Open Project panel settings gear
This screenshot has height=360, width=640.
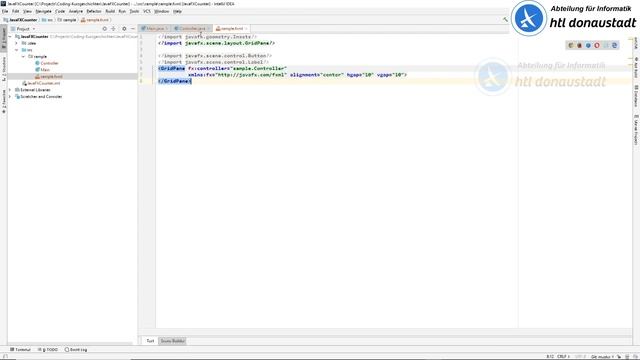coord(124,29)
